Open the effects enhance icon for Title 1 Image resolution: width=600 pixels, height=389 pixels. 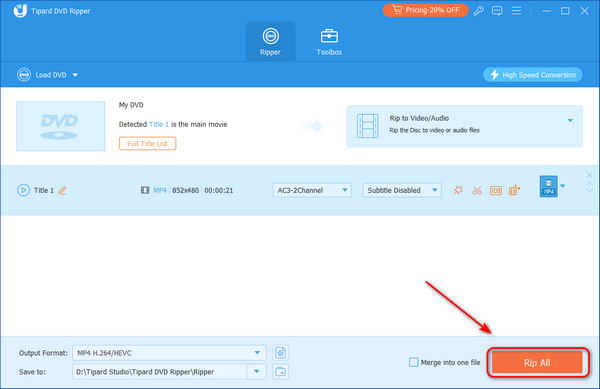tap(458, 190)
